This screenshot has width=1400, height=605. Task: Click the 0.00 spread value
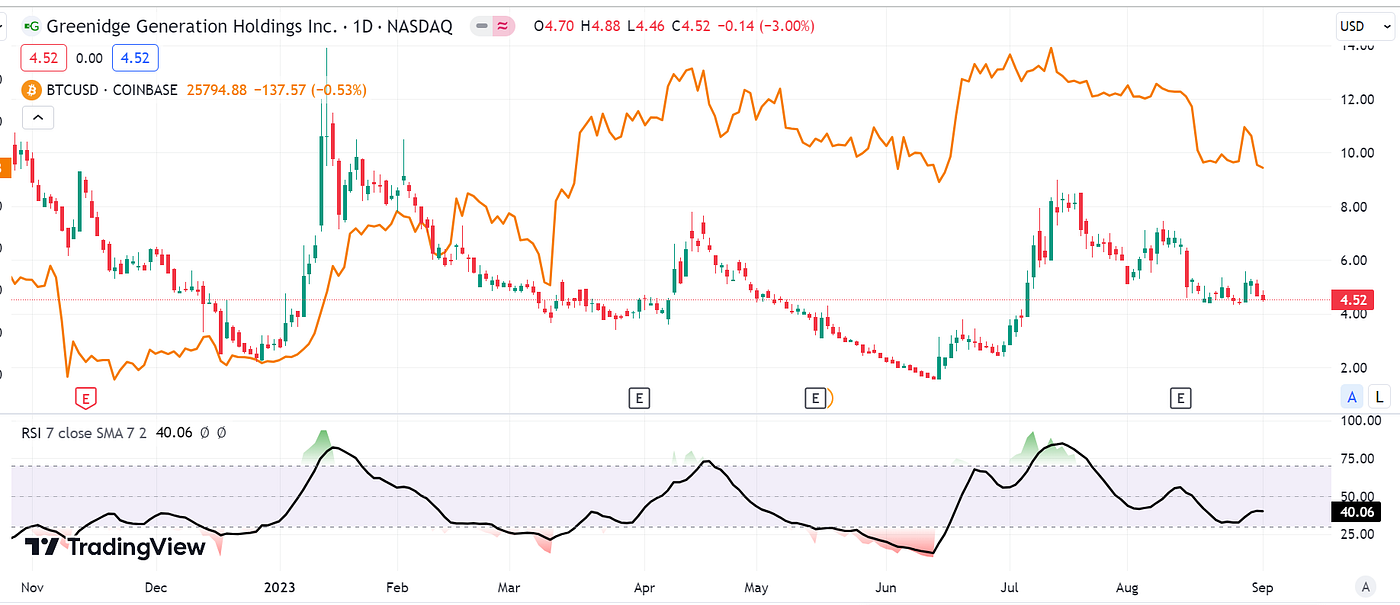click(x=87, y=58)
